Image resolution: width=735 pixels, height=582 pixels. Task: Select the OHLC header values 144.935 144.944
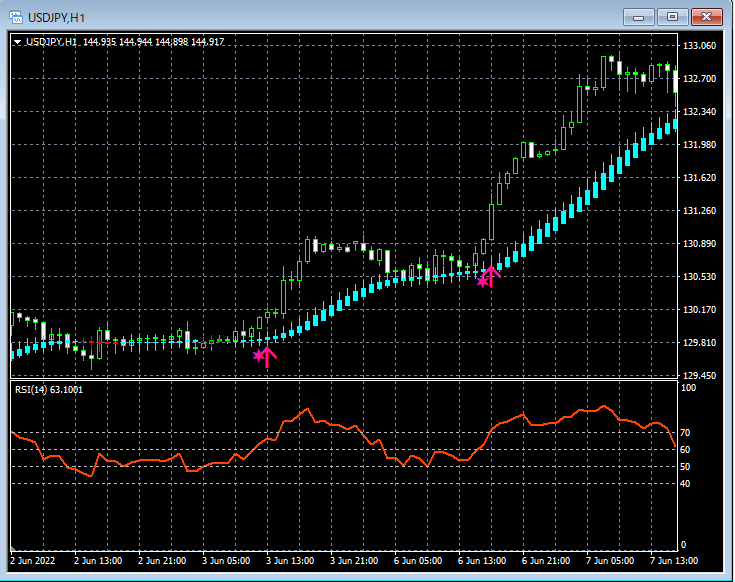(x=117, y=42)
